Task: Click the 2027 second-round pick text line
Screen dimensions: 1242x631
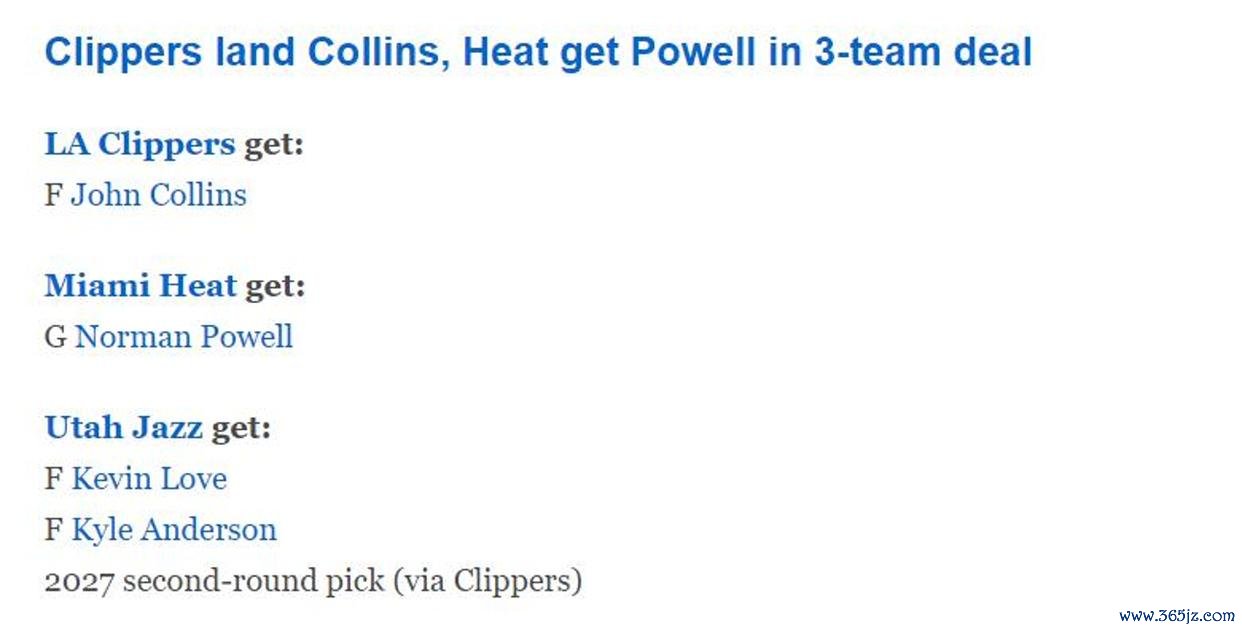Action: pyautogui.click(x=313, y=580)
